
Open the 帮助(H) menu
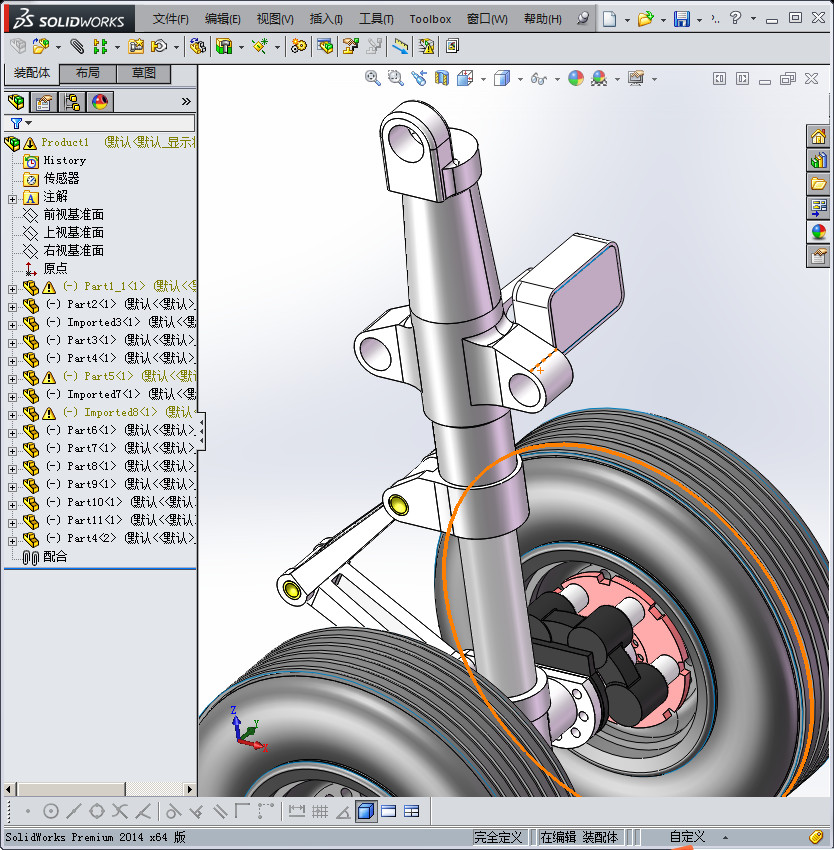point(543,19)
